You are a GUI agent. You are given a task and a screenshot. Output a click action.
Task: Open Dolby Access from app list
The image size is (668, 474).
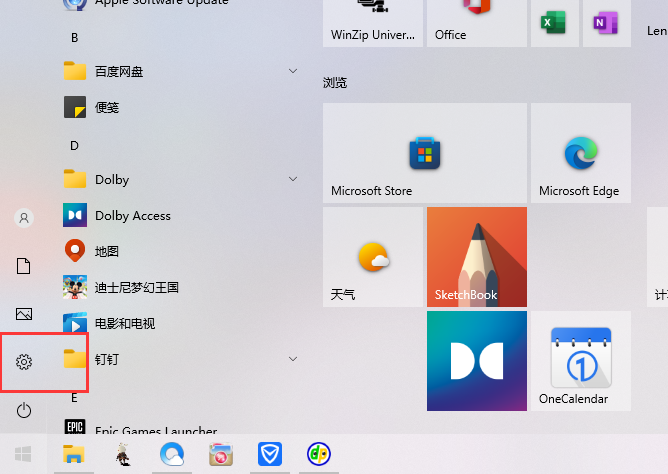coord(132,215)
